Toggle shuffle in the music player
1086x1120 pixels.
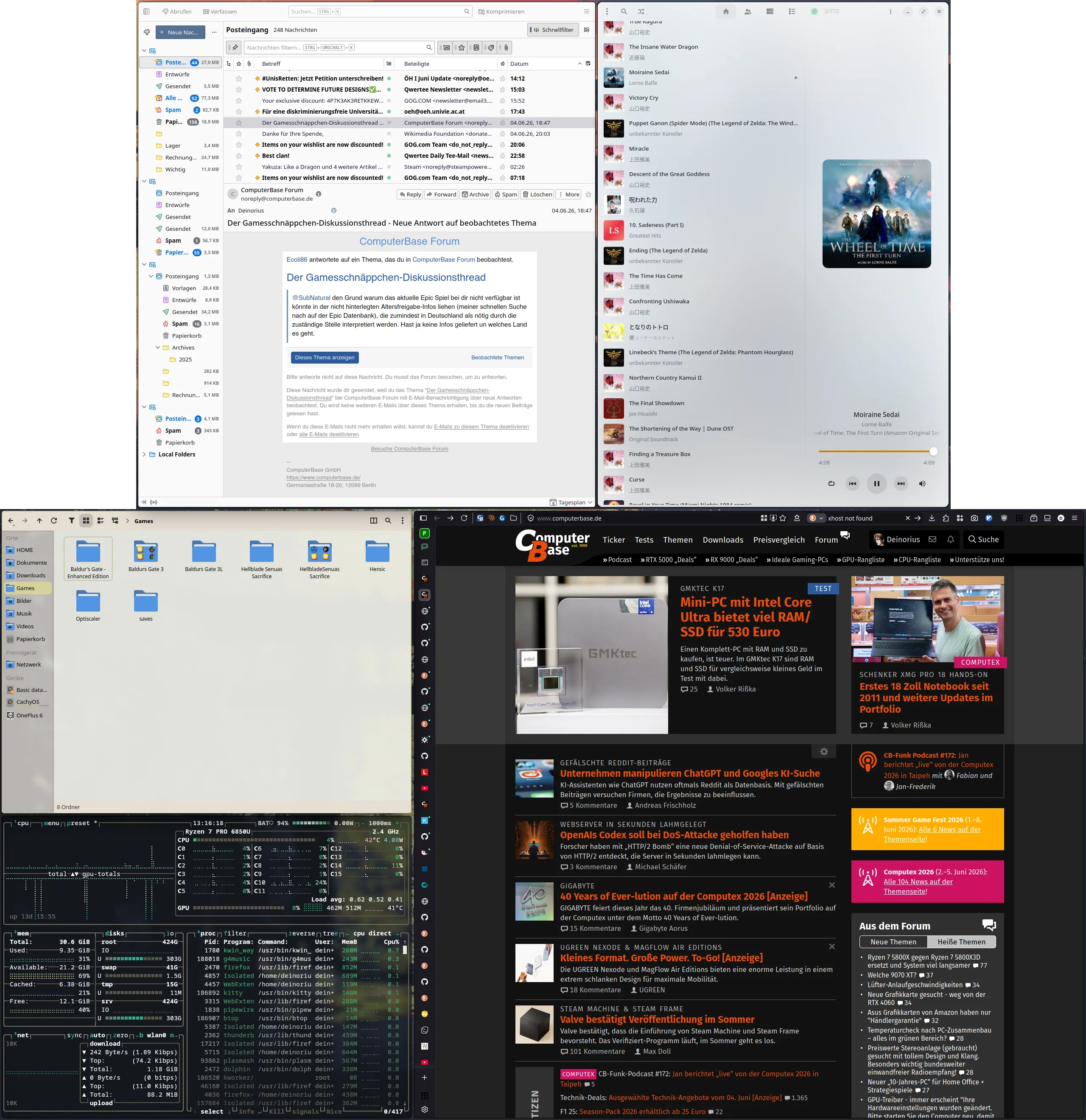tap(641, 11)
